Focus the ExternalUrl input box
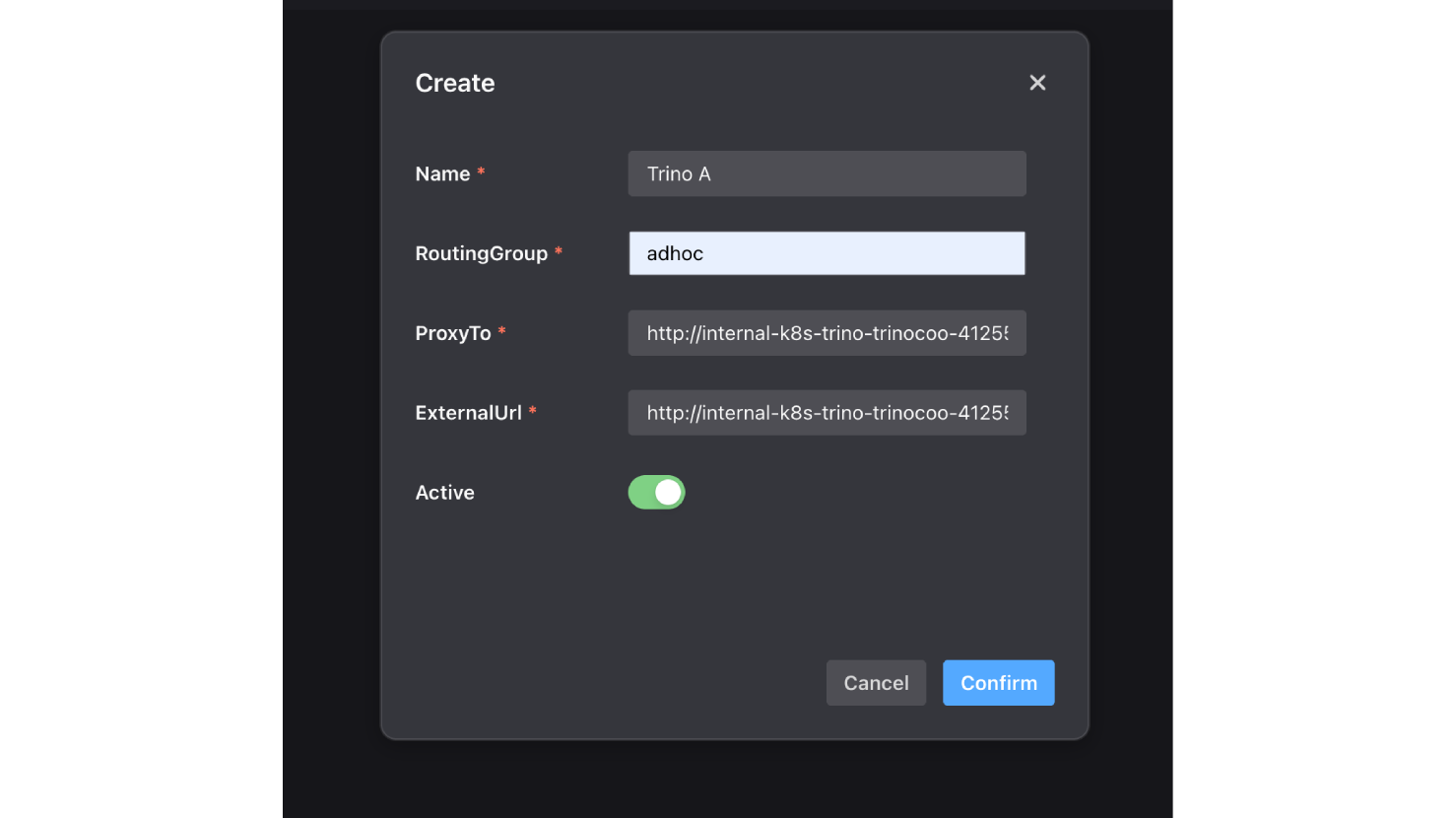The width and height of the screenshot is (1456, 818). coord(827,413)
